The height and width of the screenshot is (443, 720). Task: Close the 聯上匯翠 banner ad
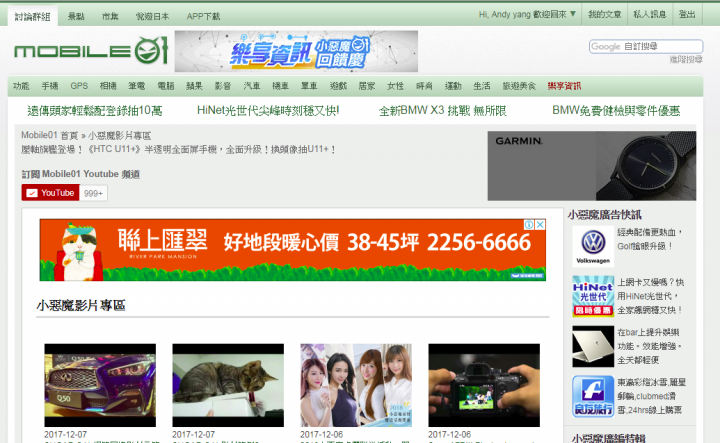tap(540, 224)
